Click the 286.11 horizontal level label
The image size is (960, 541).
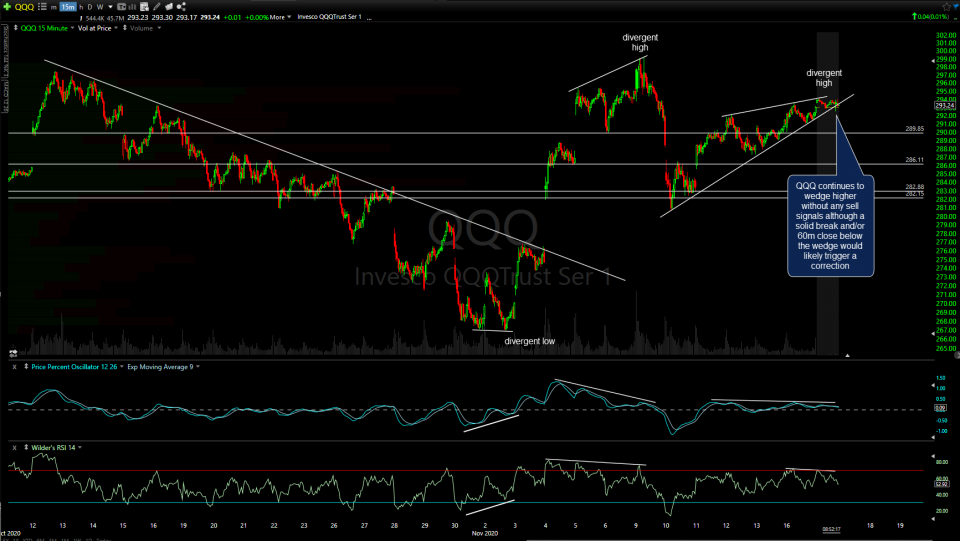(x=914, y=160)
